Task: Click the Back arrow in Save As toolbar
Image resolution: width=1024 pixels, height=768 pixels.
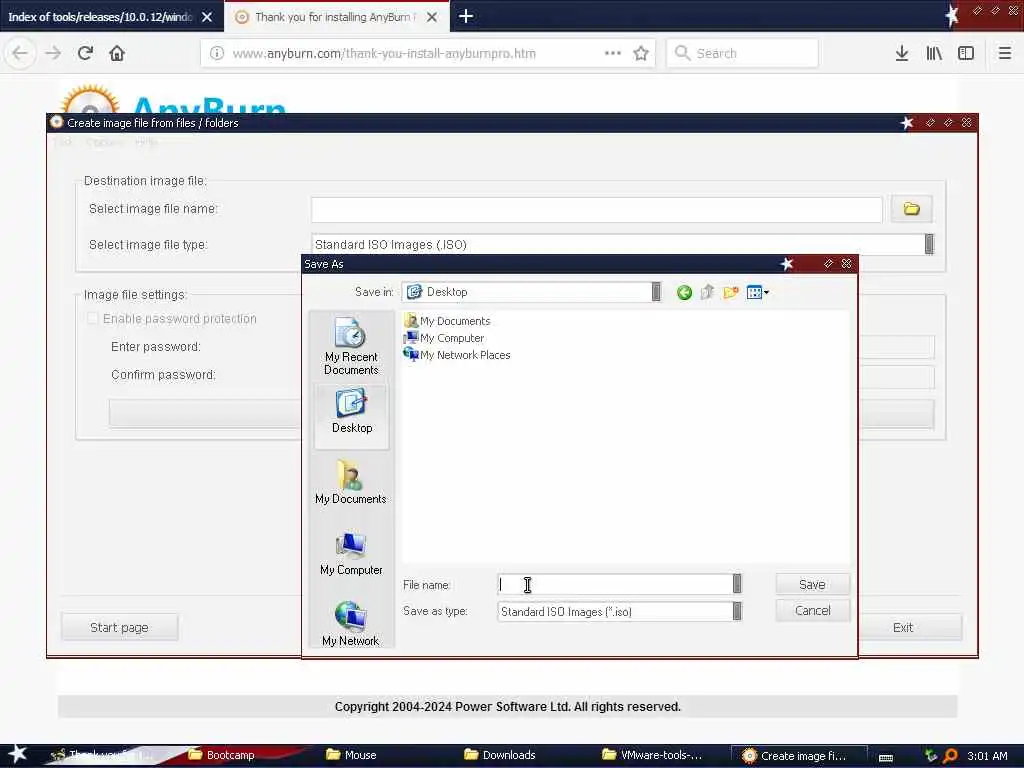Action: tap(684, 293)
